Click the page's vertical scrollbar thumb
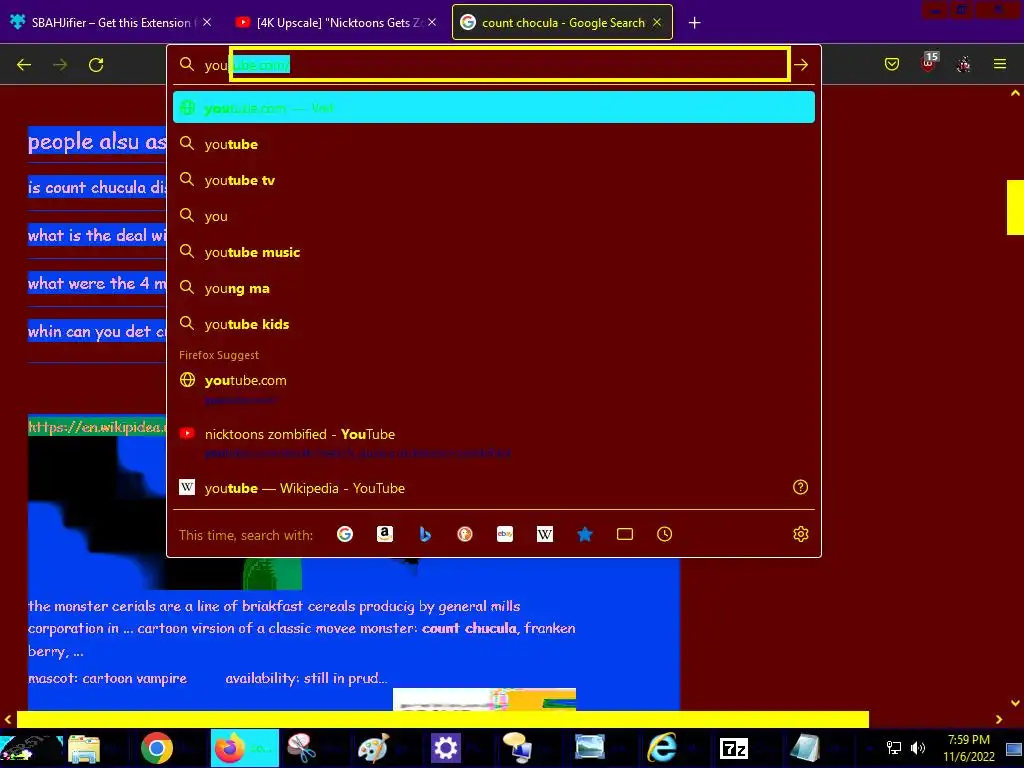Viewport: 1024px width, 768px height. click(1015, 207)
